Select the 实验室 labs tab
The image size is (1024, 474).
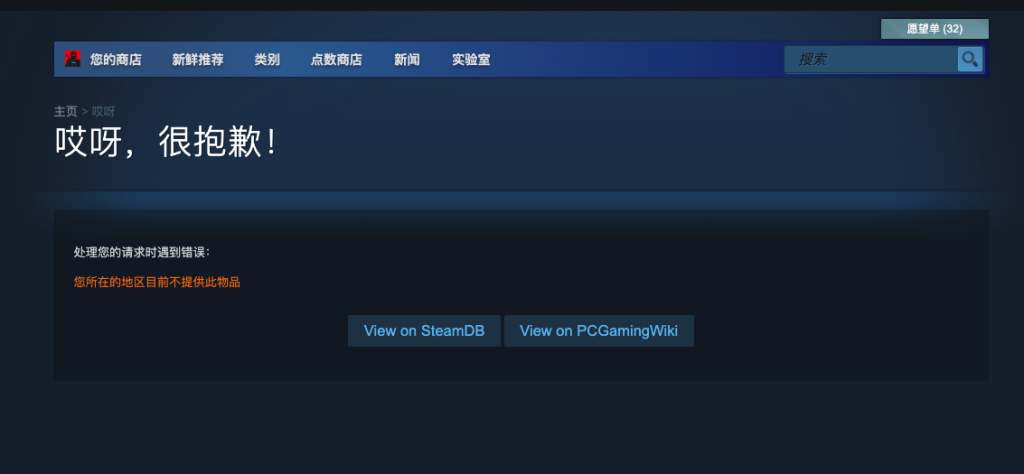tap(471, 60)
